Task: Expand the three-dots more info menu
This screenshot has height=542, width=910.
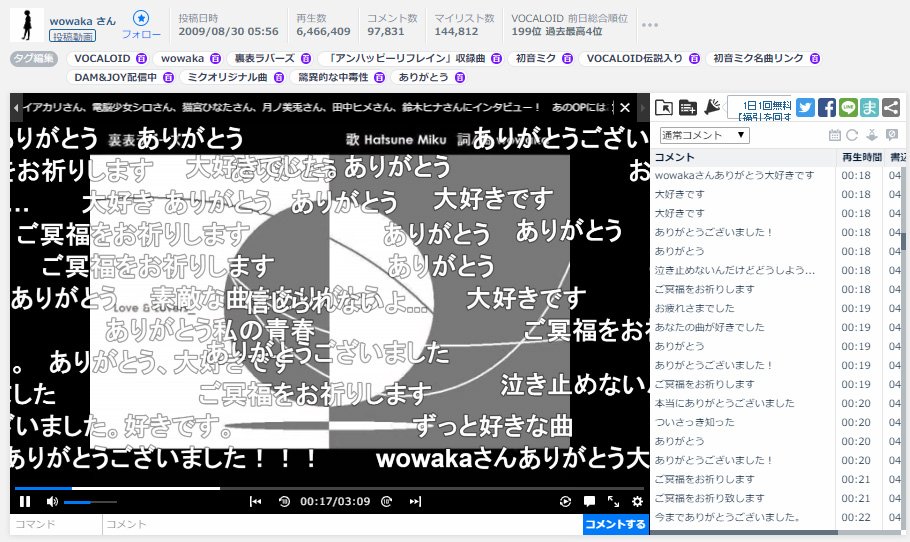Action: 650,24
